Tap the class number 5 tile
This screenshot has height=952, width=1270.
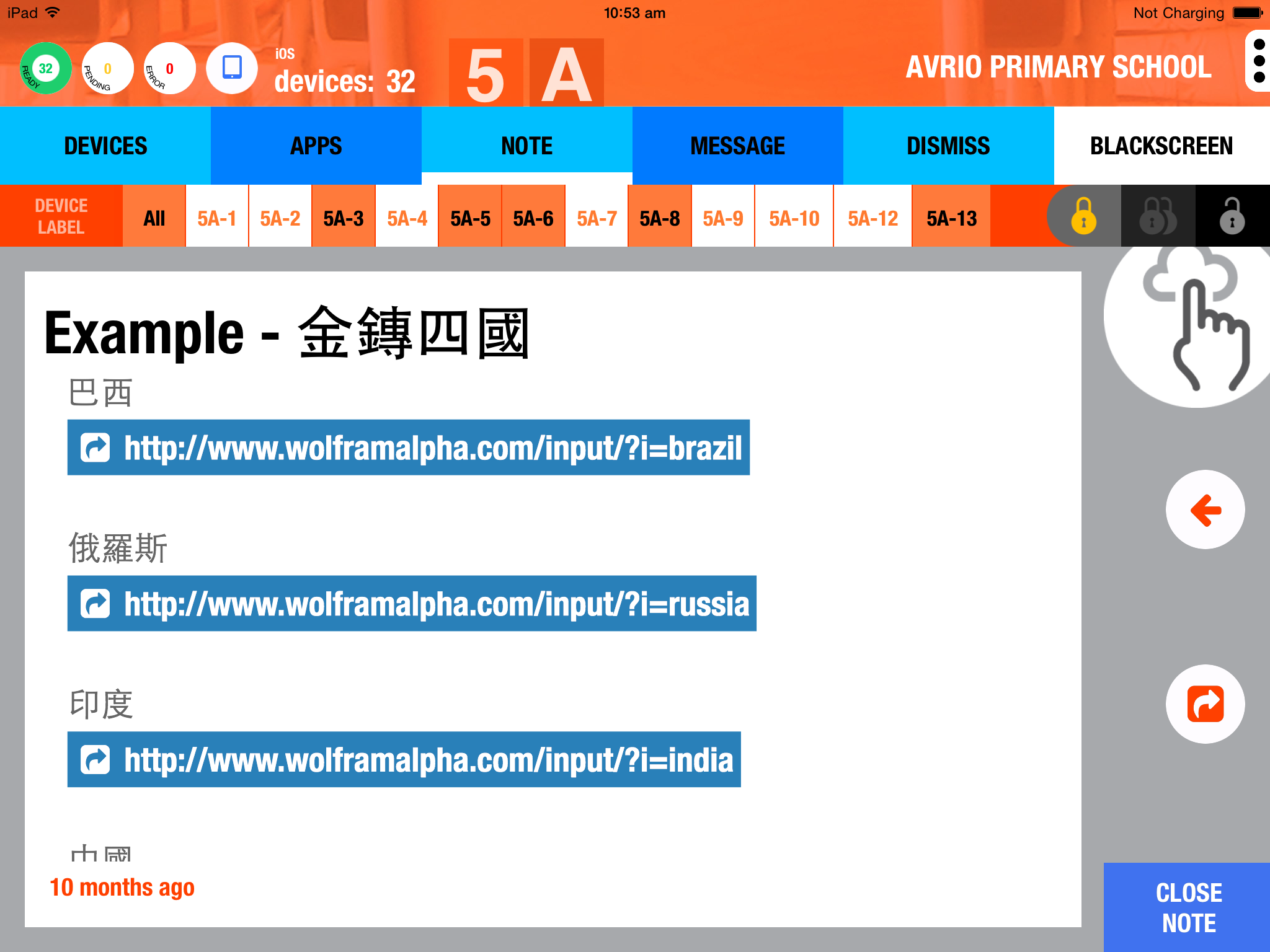click(486, 73)
